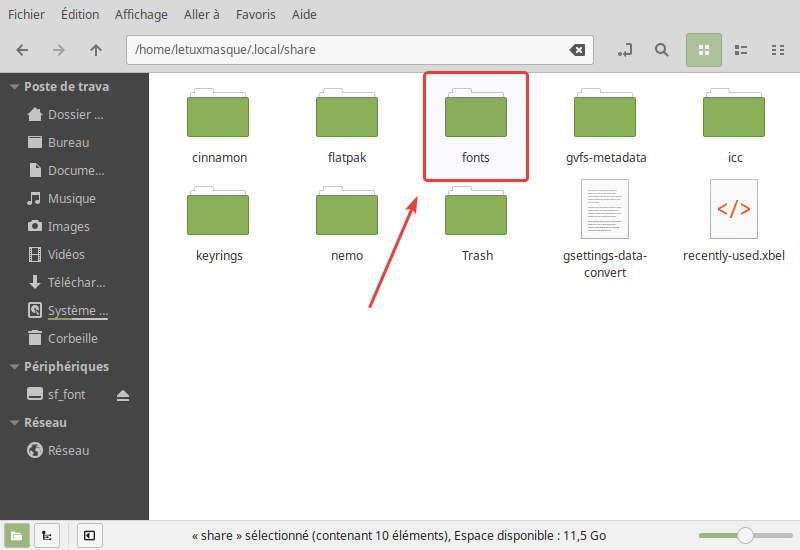
Task: Clear the path field text
Action: (x=577, y=50)
